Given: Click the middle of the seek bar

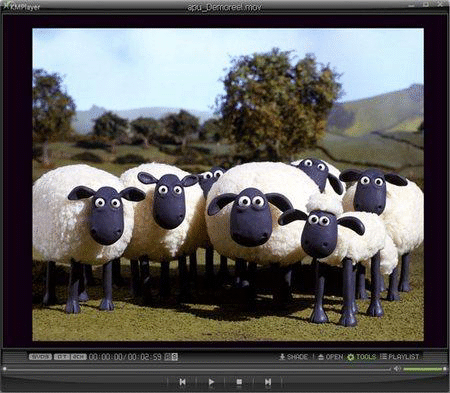Looking at the screenshot, I should tap(197, 369).
